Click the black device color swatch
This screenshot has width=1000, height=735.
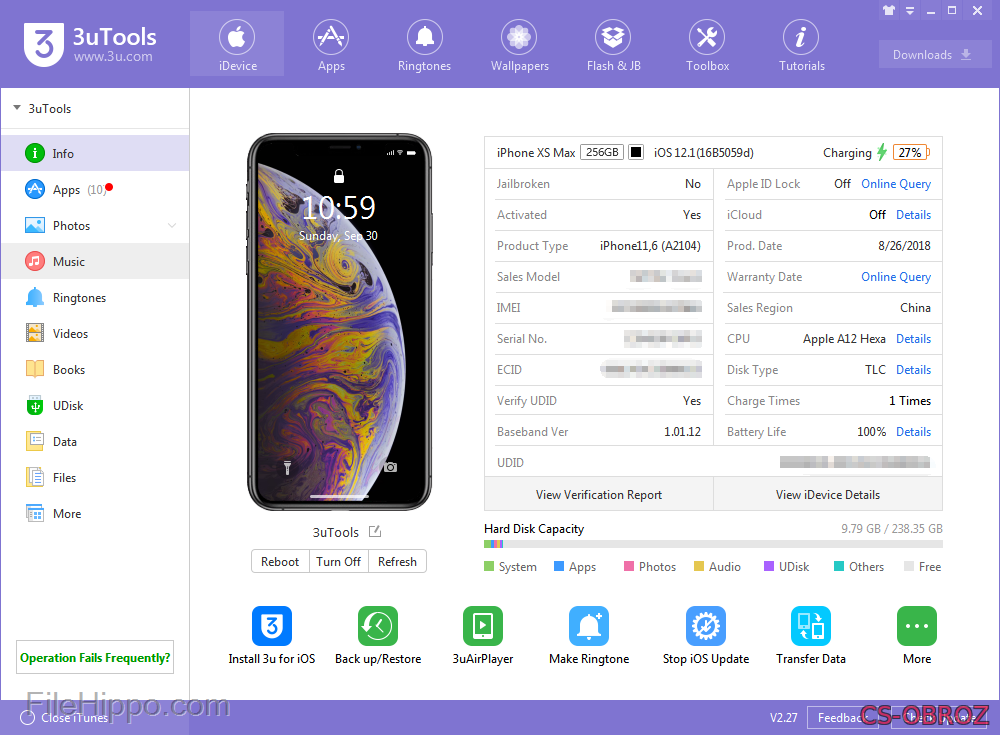[636, 153]
